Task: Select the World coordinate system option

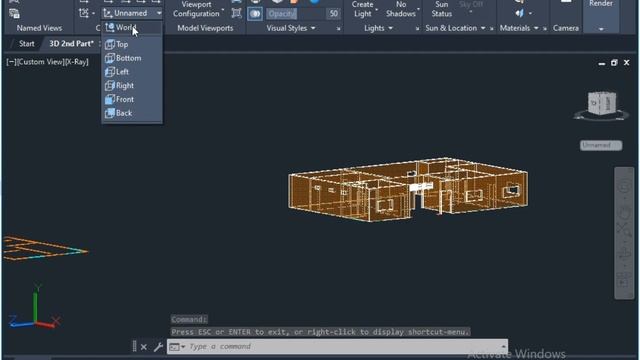Action: pos(131,28)
